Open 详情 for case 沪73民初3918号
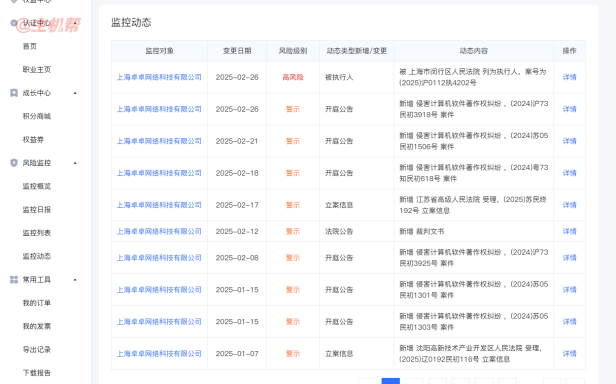 (569, 109)
